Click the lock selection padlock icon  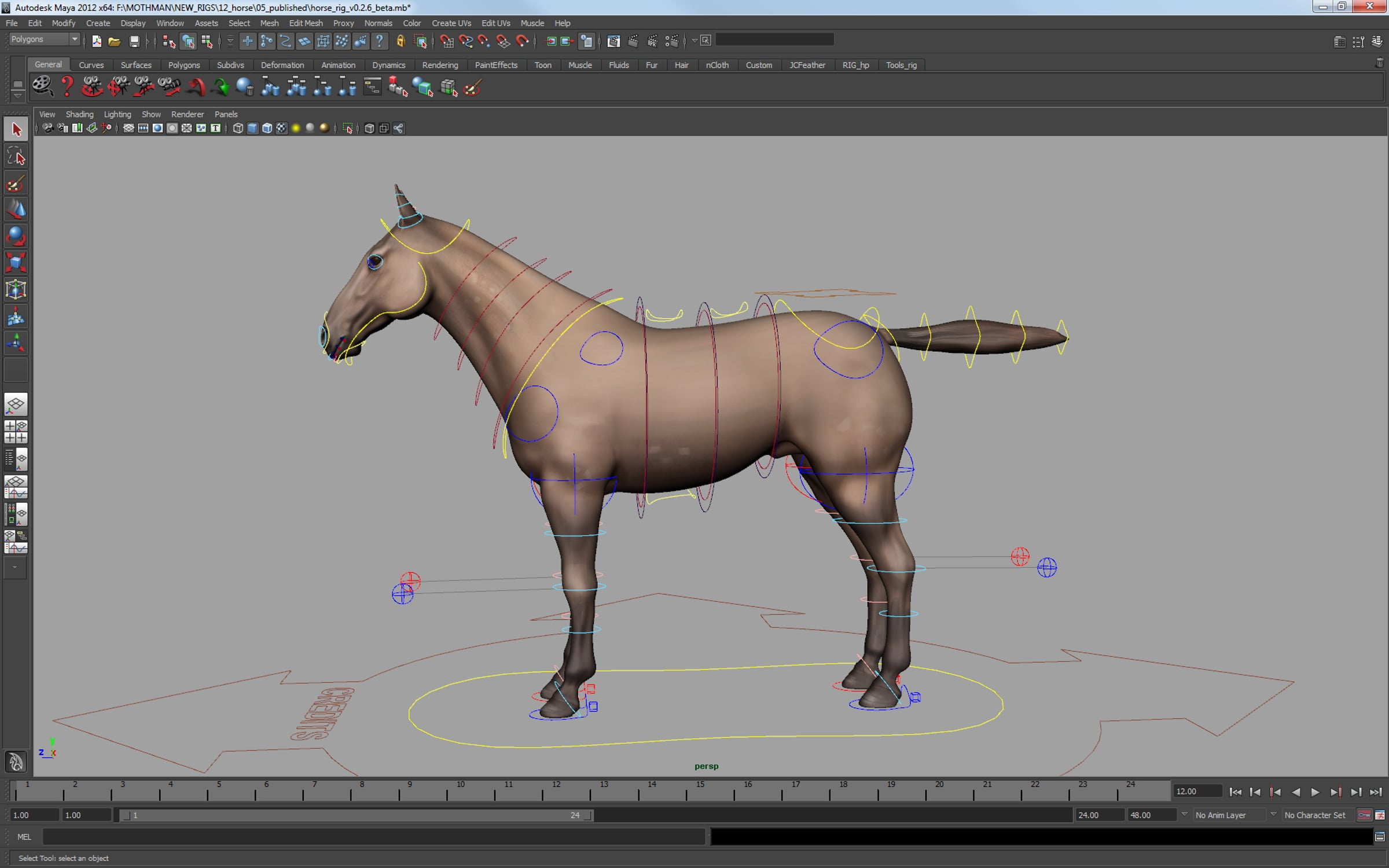(x=400, y=41)
